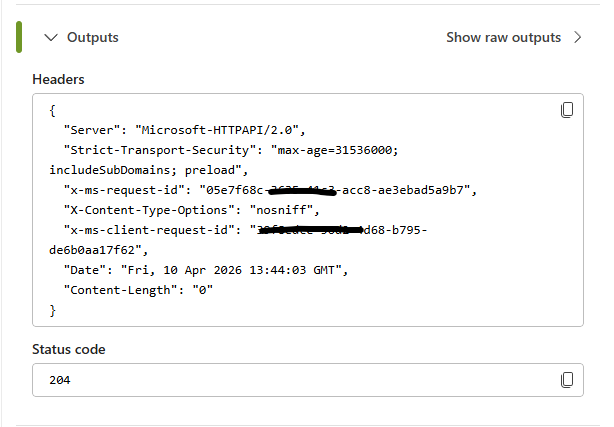Select the Headers field label
This screenshot has height=427, width=614.
point(58,79)
